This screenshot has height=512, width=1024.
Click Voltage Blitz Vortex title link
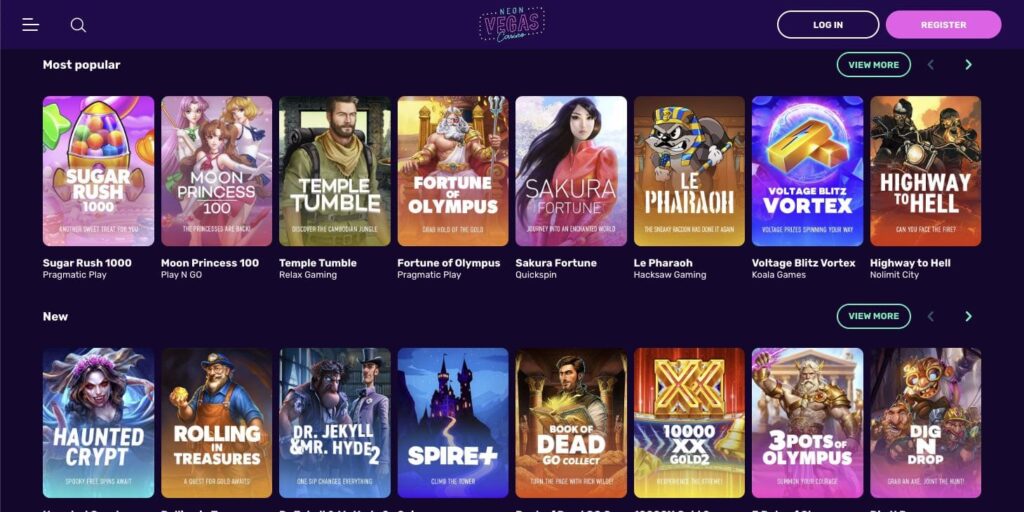tap(803, 263)
